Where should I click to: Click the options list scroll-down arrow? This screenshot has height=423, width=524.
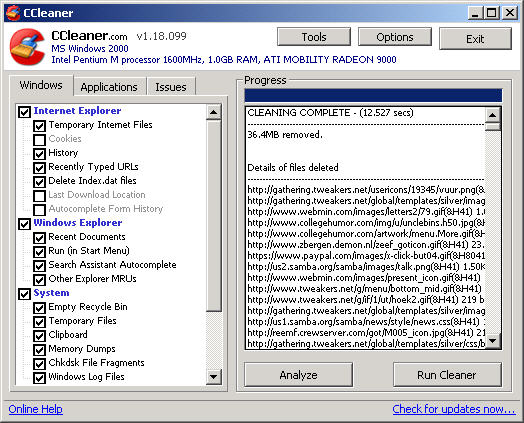(214, 377)
